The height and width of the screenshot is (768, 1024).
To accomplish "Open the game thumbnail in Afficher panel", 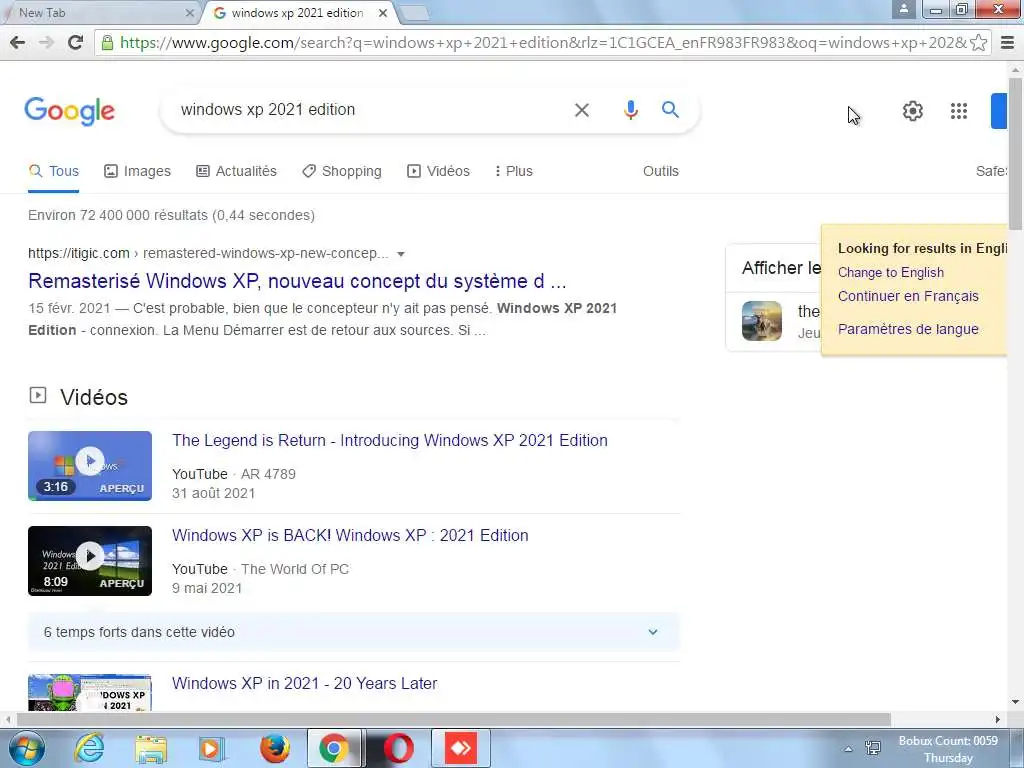I will (761, 321).
